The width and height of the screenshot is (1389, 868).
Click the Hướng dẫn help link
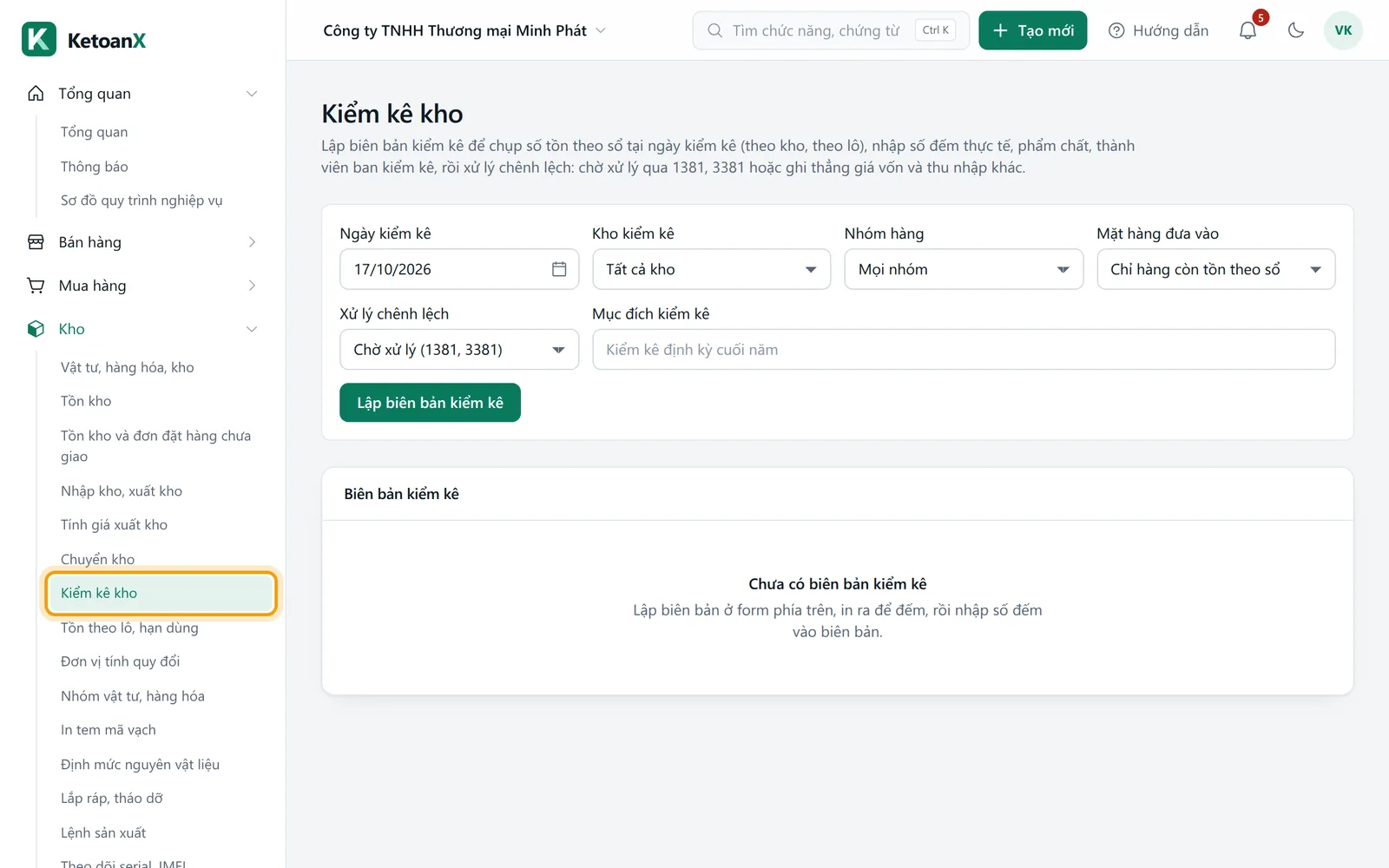[x=1159, y=30]
